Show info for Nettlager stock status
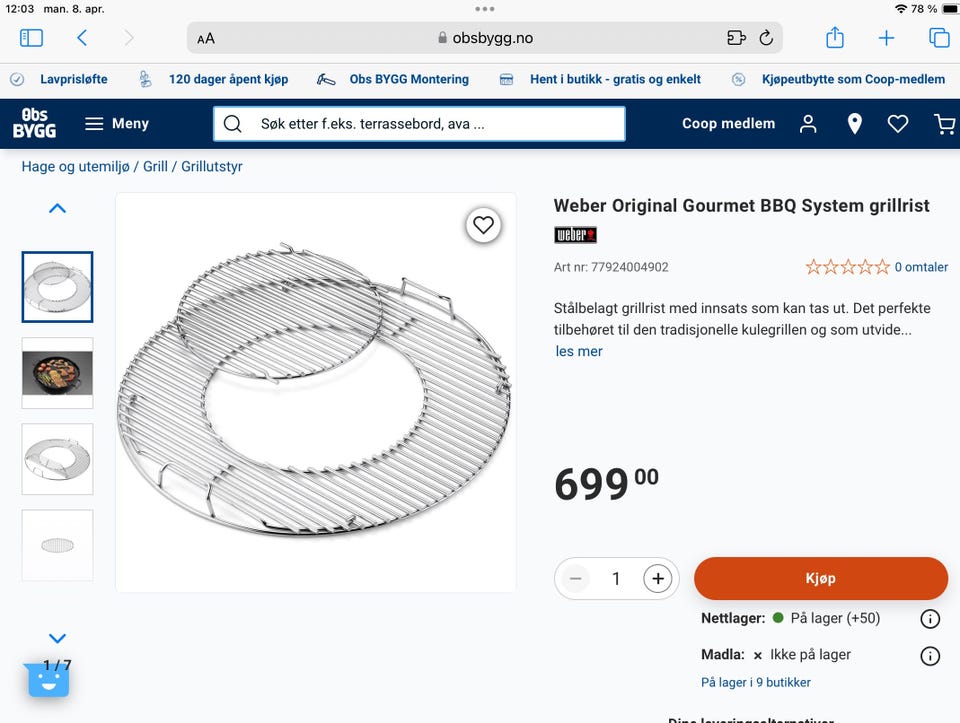This screenshot has height=723, width=960. pyautogui.click(x=929, y=619)
